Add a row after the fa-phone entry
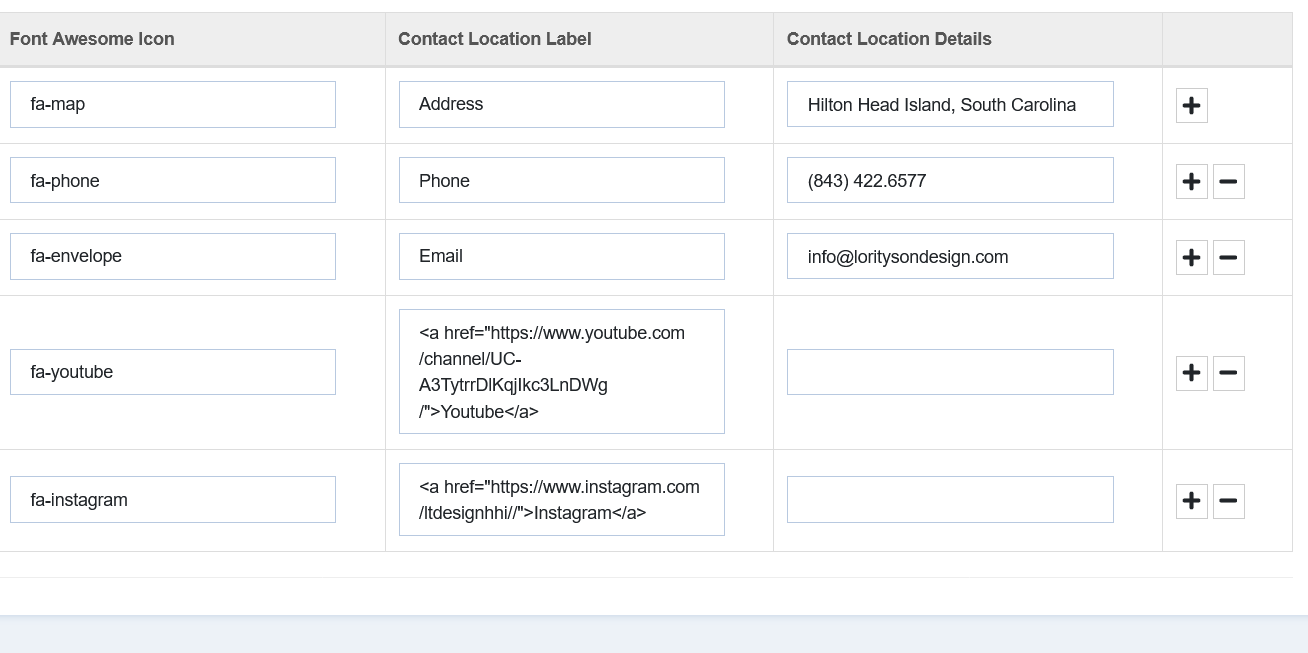Image resolution: width=1308 pixels, height=653 pixels. (1191, 181)
